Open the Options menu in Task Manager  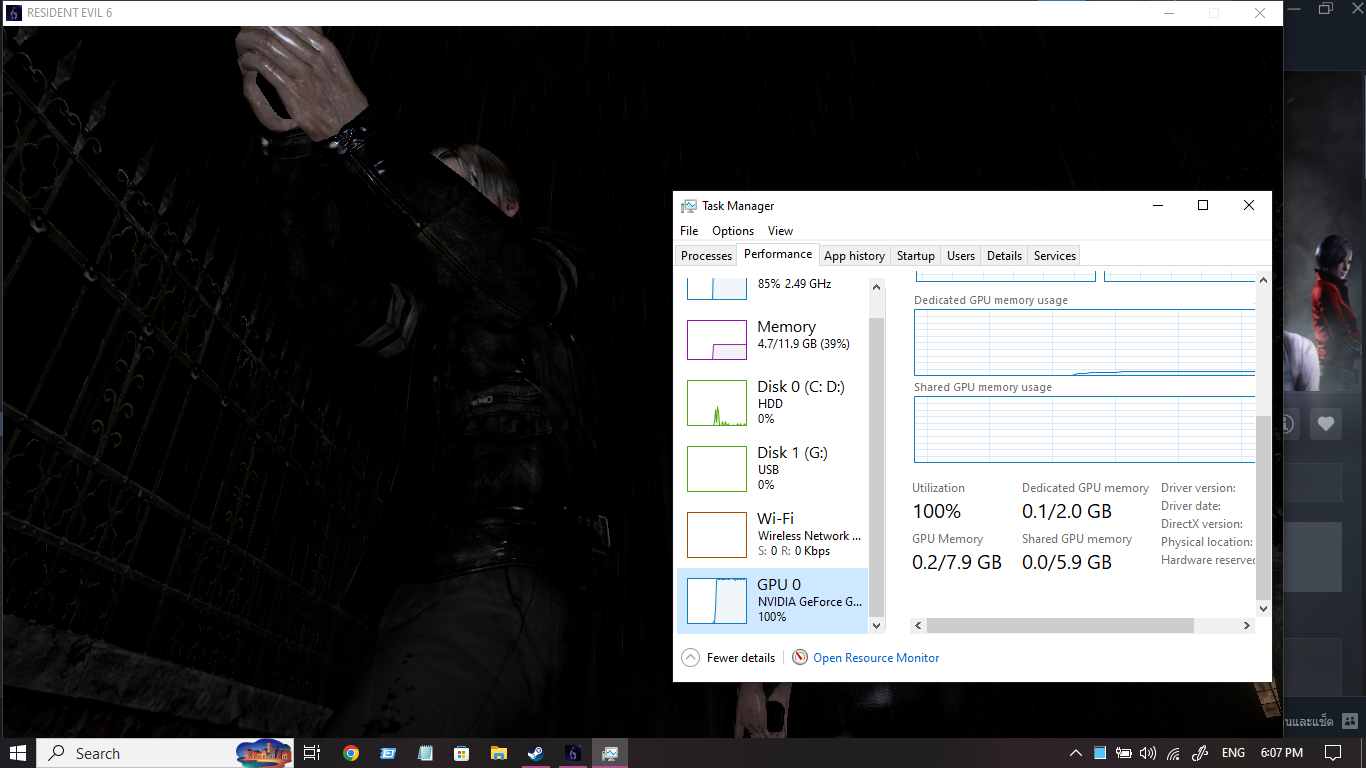733,231
